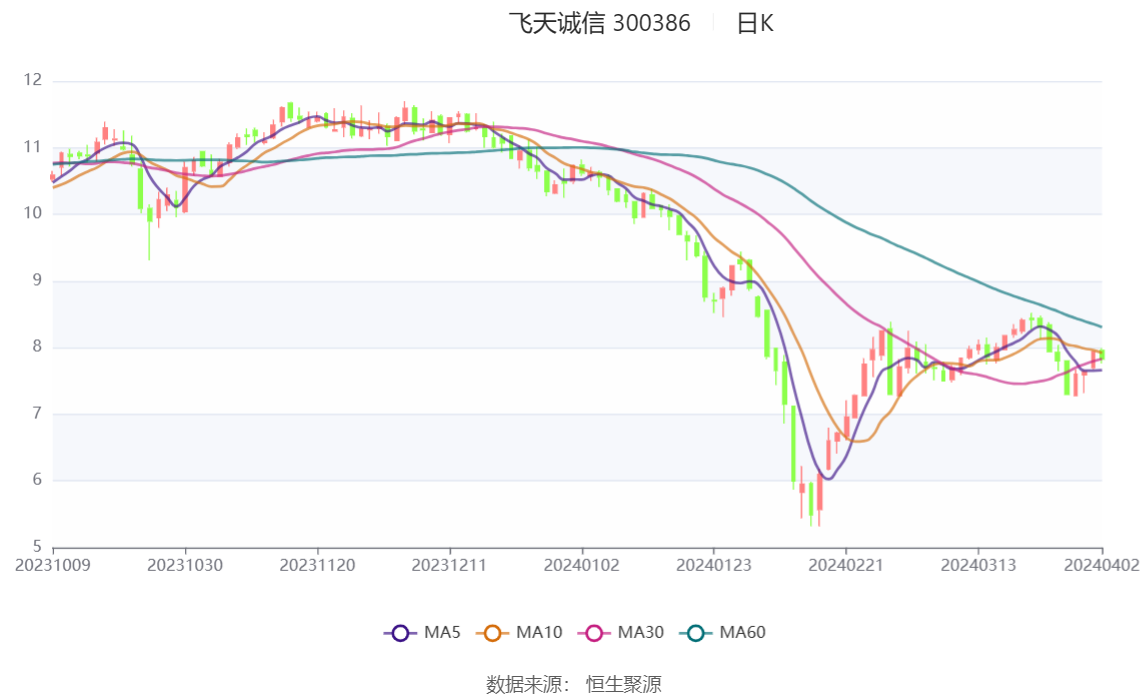Click the y-axis value 6
The height and width of the screenshot is (699, 1148).
[37, 479]
